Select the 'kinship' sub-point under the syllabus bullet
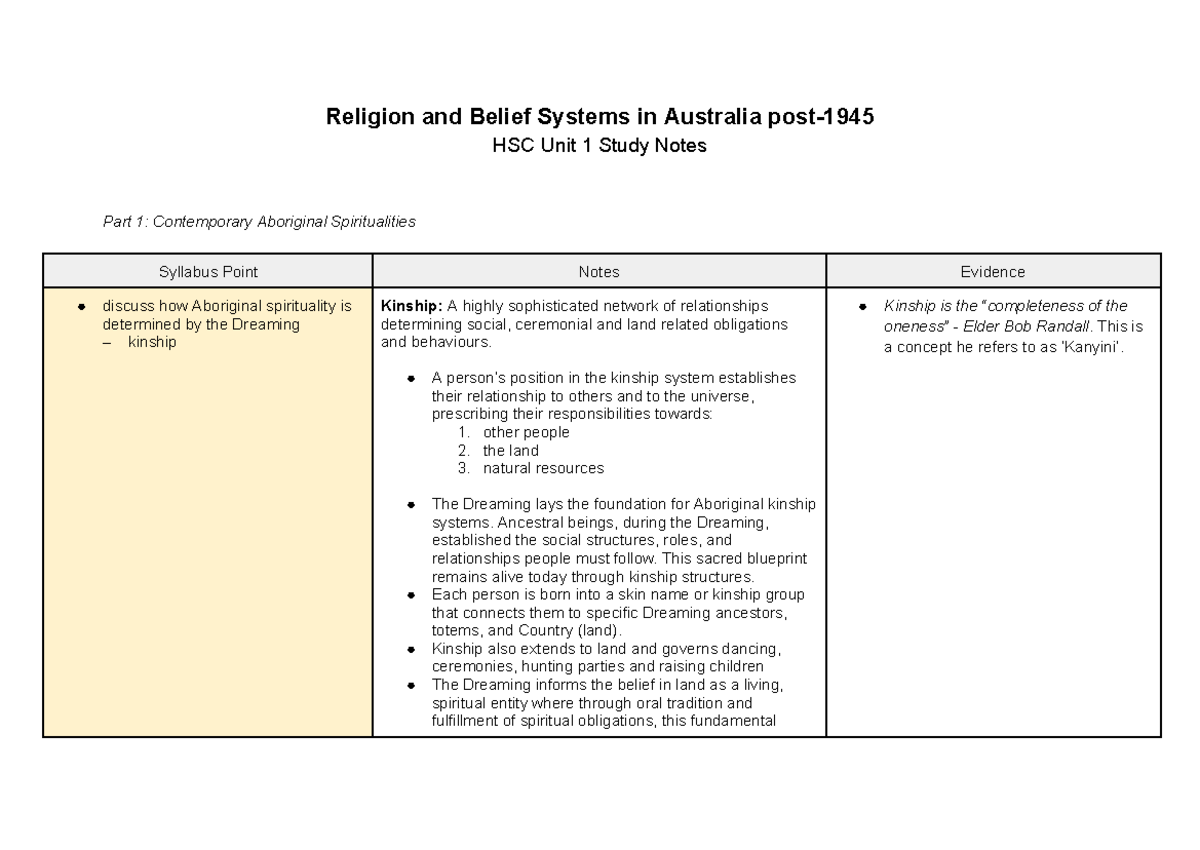 click(151, 341)
